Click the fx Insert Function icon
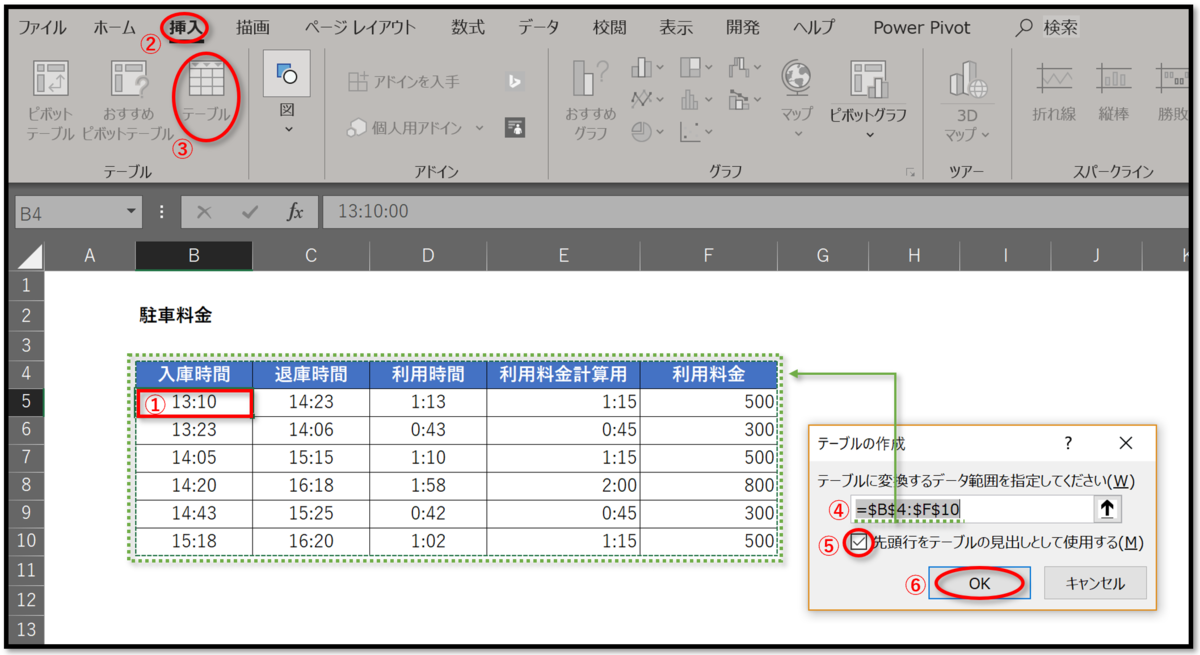The width and height of the screenshot is (1200, 655). (295, 212)
